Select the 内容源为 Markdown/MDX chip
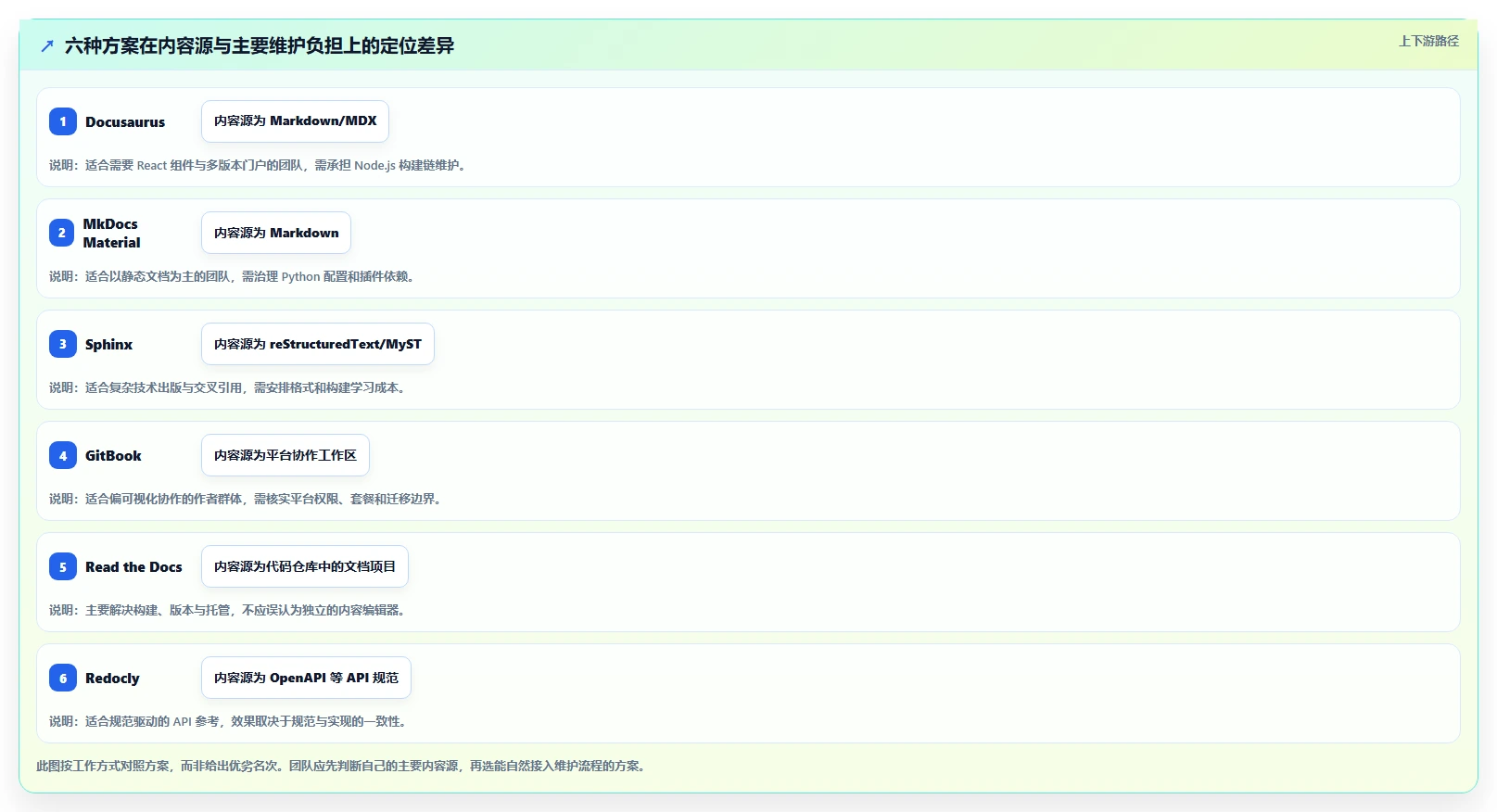Screen dimensions: 1497x812 [295, 121]
